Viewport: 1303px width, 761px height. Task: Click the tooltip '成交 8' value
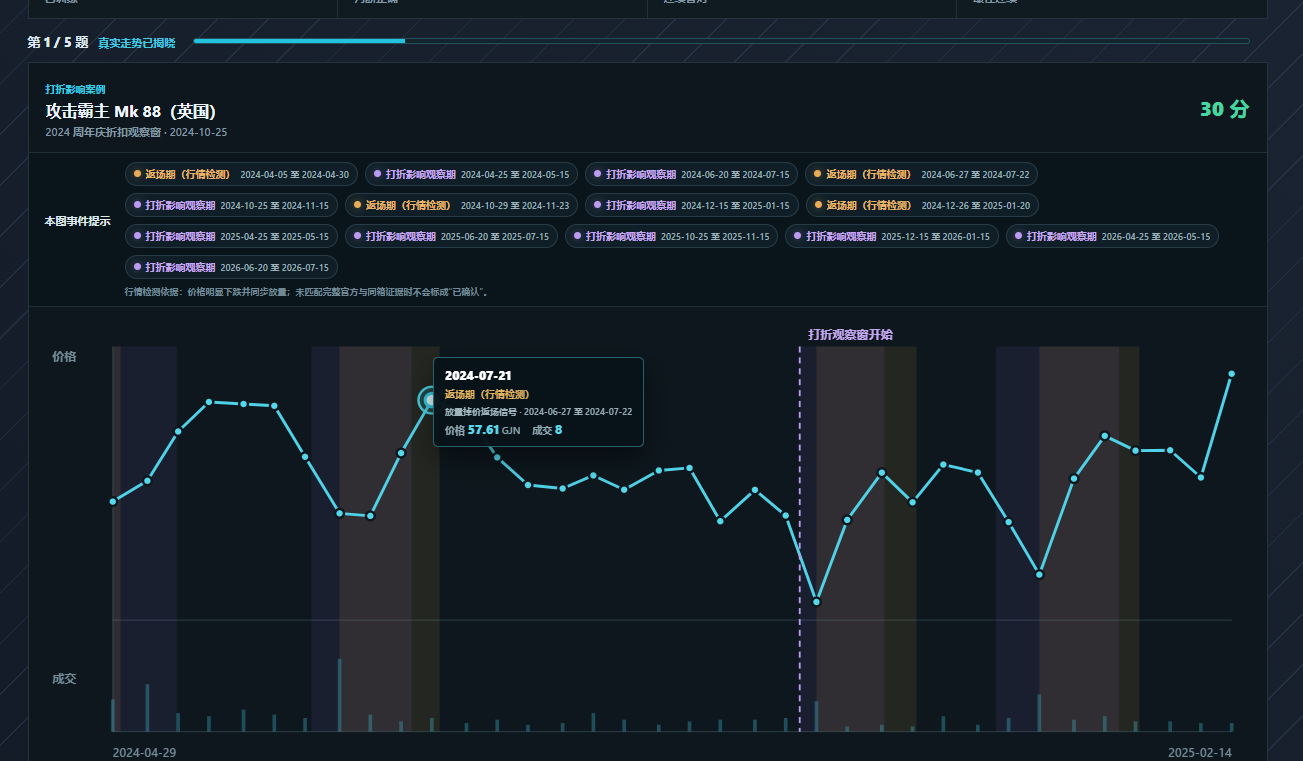(x=547, y=430)
